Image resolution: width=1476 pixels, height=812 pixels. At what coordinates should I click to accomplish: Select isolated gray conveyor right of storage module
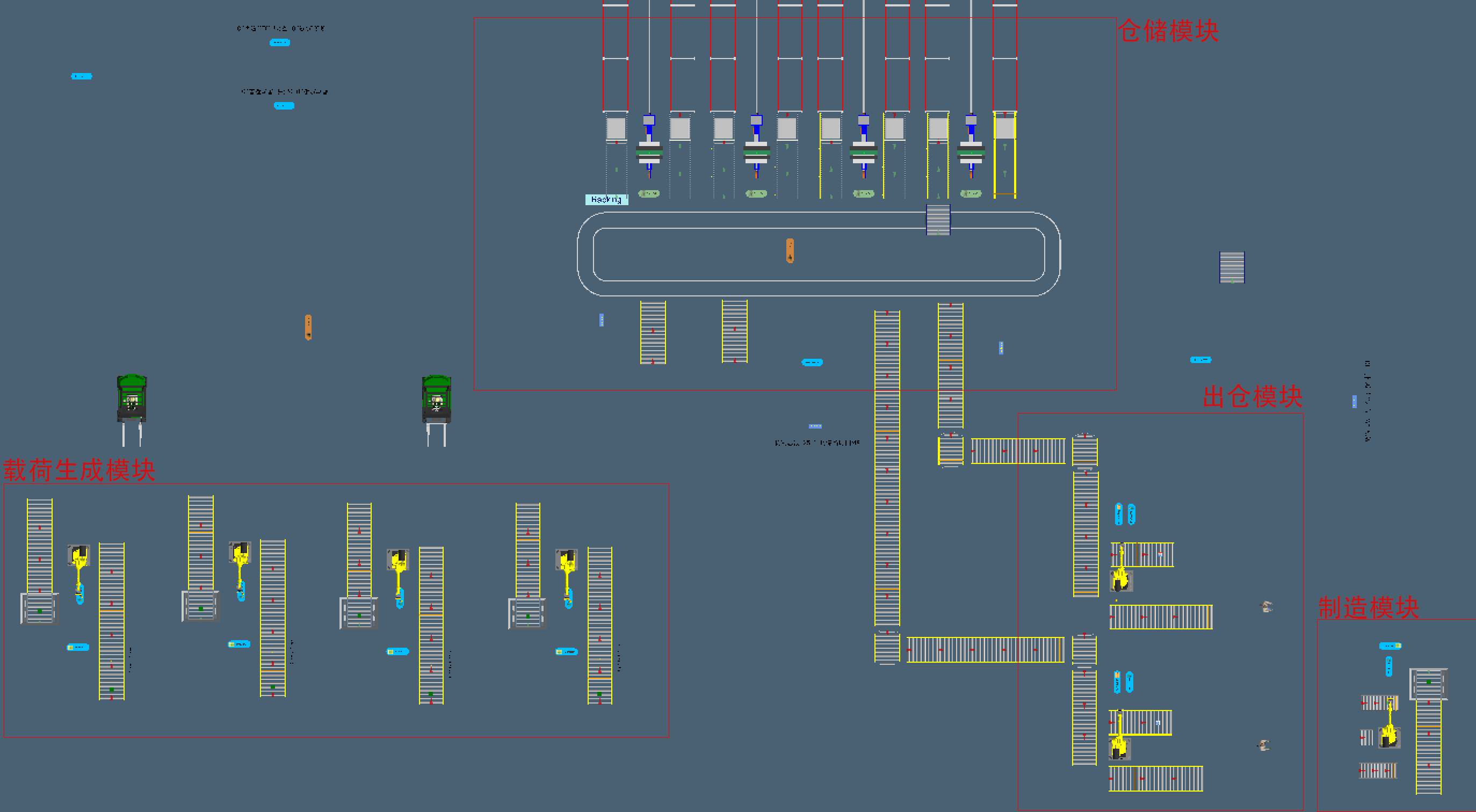pos(1232,267)
